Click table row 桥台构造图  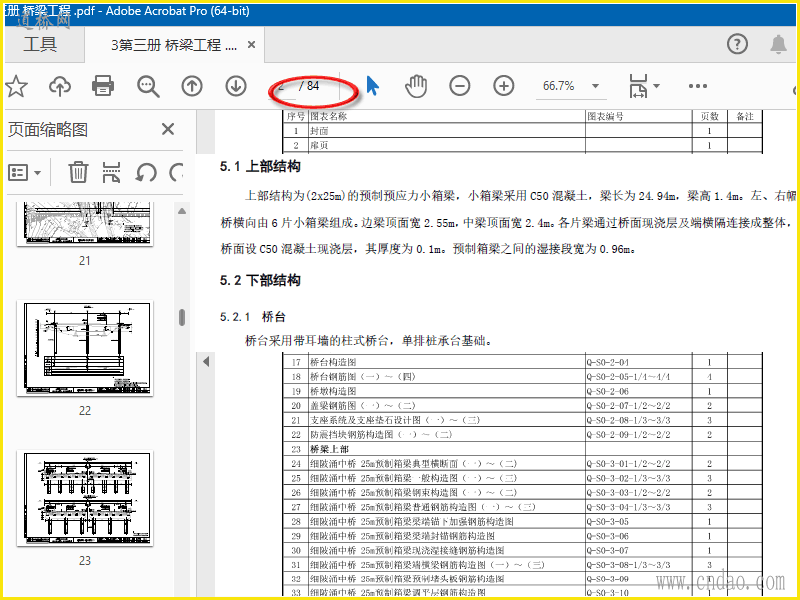(522, 362)
